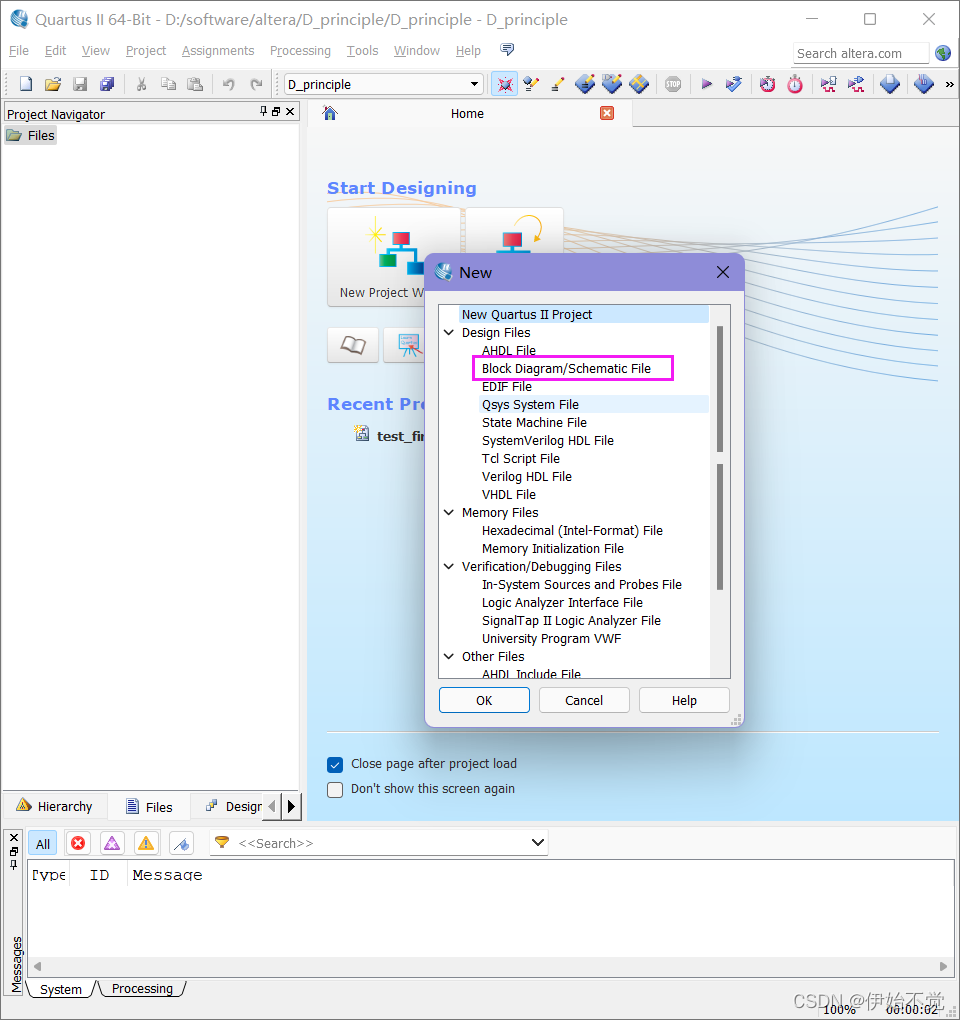
Task: Click the purple Start Compilation play icon
Action: pyautogui.click(x=707, y=84)
